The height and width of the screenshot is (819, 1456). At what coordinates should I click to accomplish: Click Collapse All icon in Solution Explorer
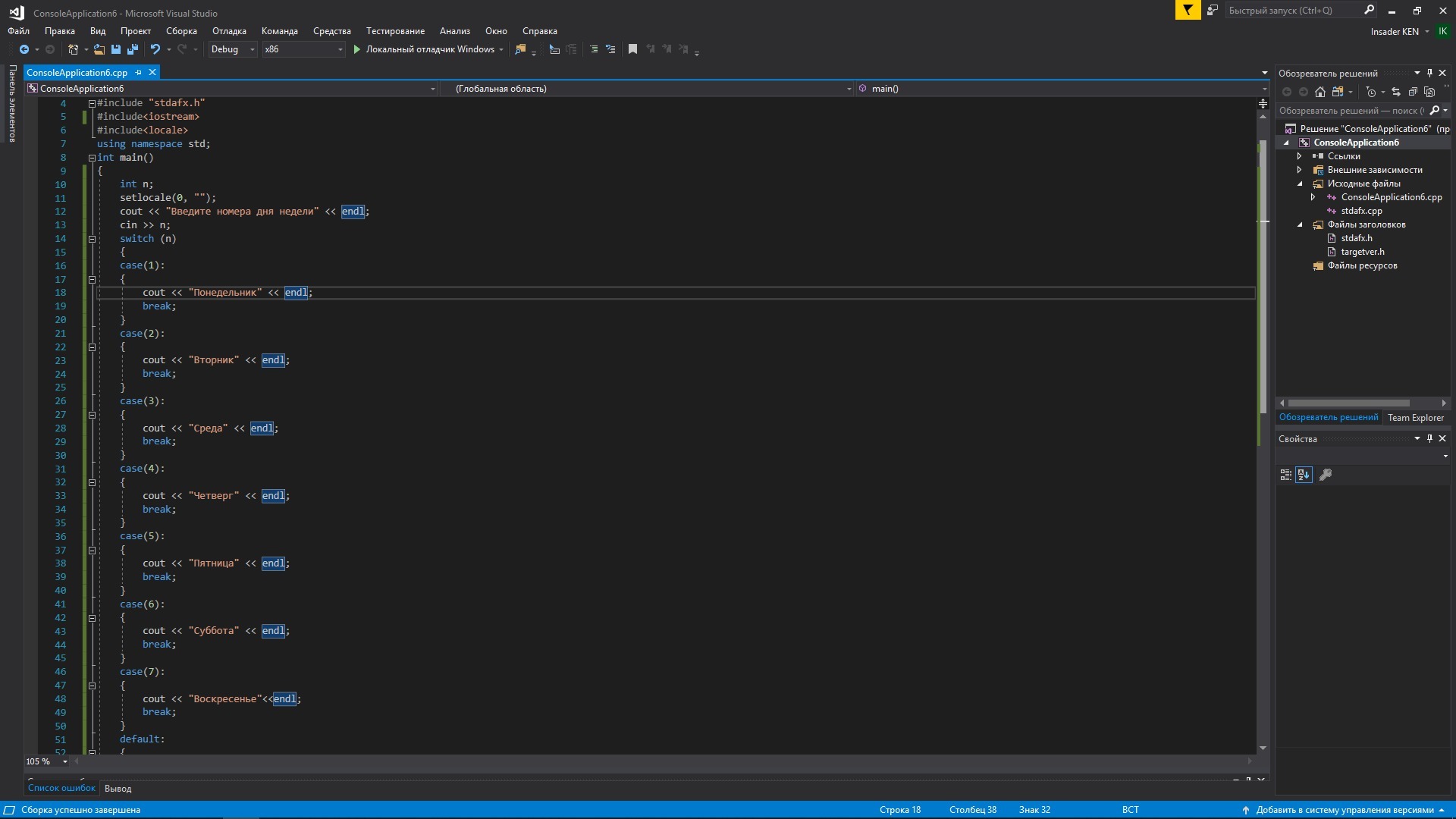click(1413, 92)
